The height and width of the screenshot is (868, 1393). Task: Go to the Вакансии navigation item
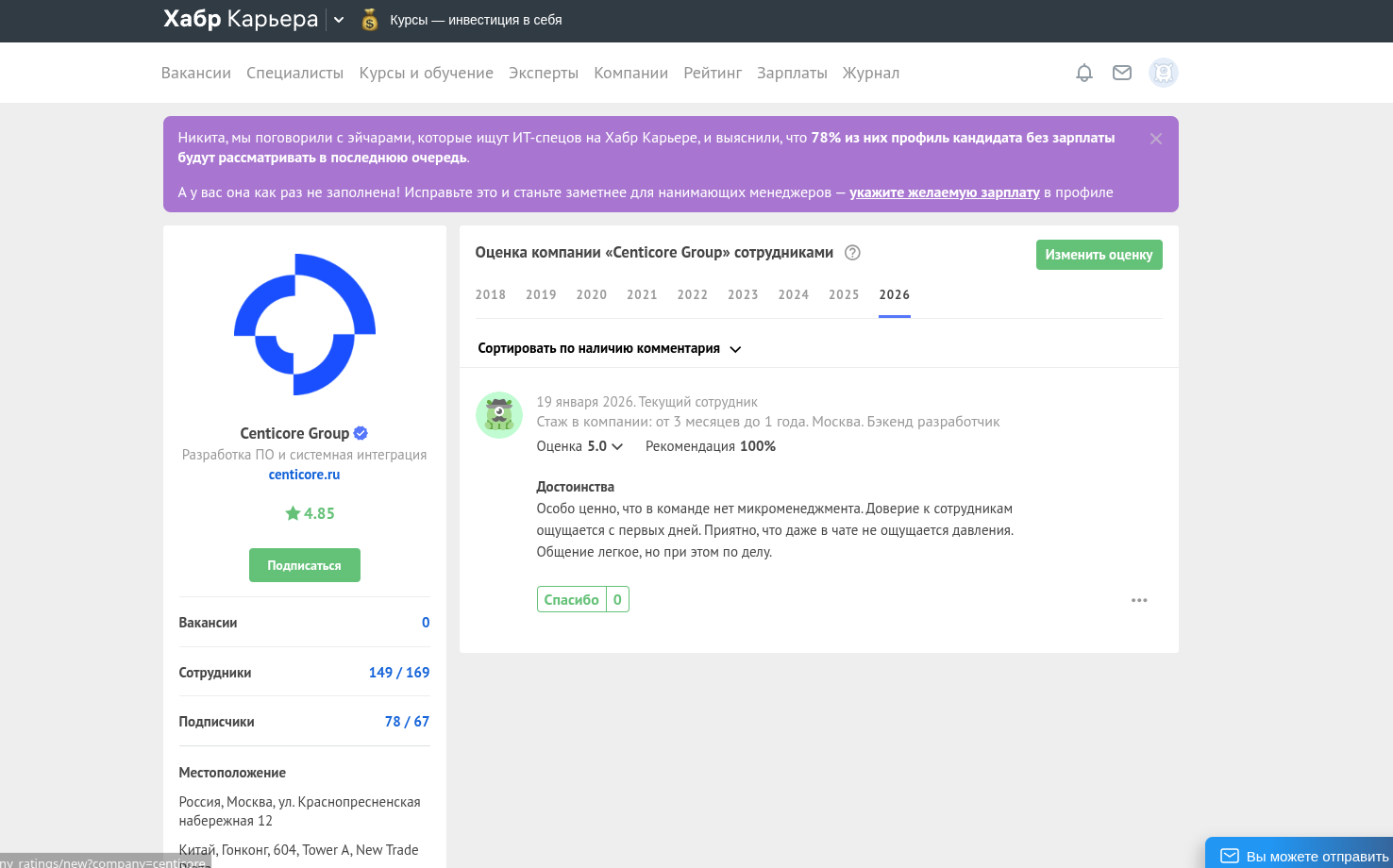point(196,73)
